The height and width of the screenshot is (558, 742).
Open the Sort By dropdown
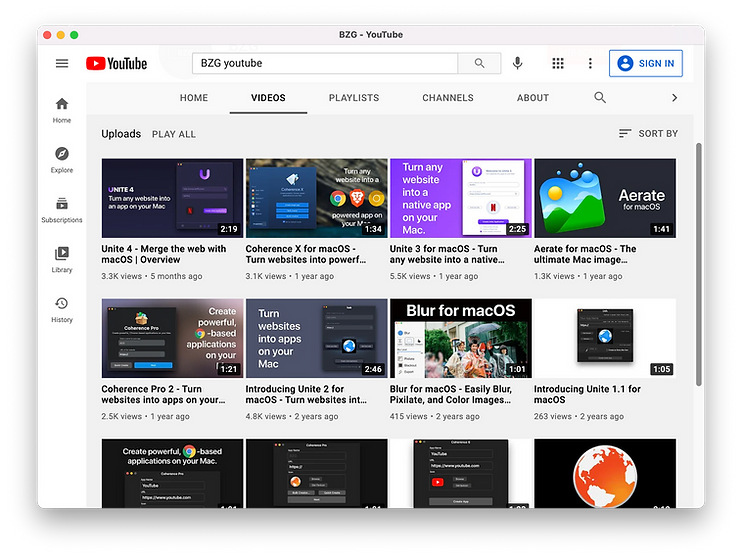[x=648, y=133]
